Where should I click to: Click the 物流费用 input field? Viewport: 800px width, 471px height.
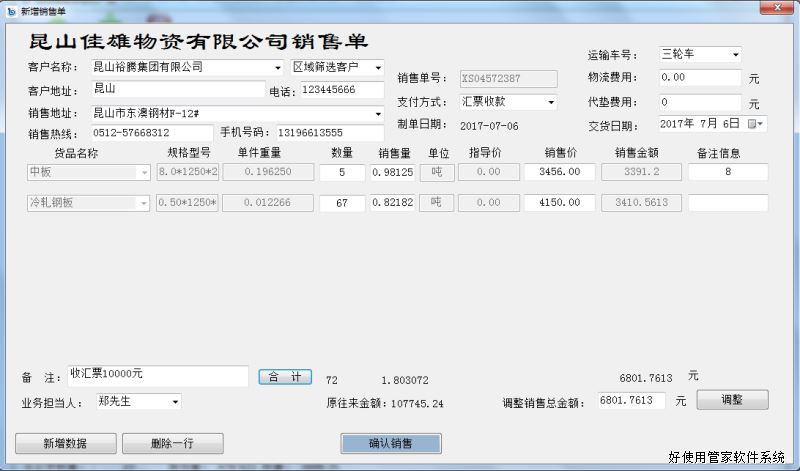point(699,77)
